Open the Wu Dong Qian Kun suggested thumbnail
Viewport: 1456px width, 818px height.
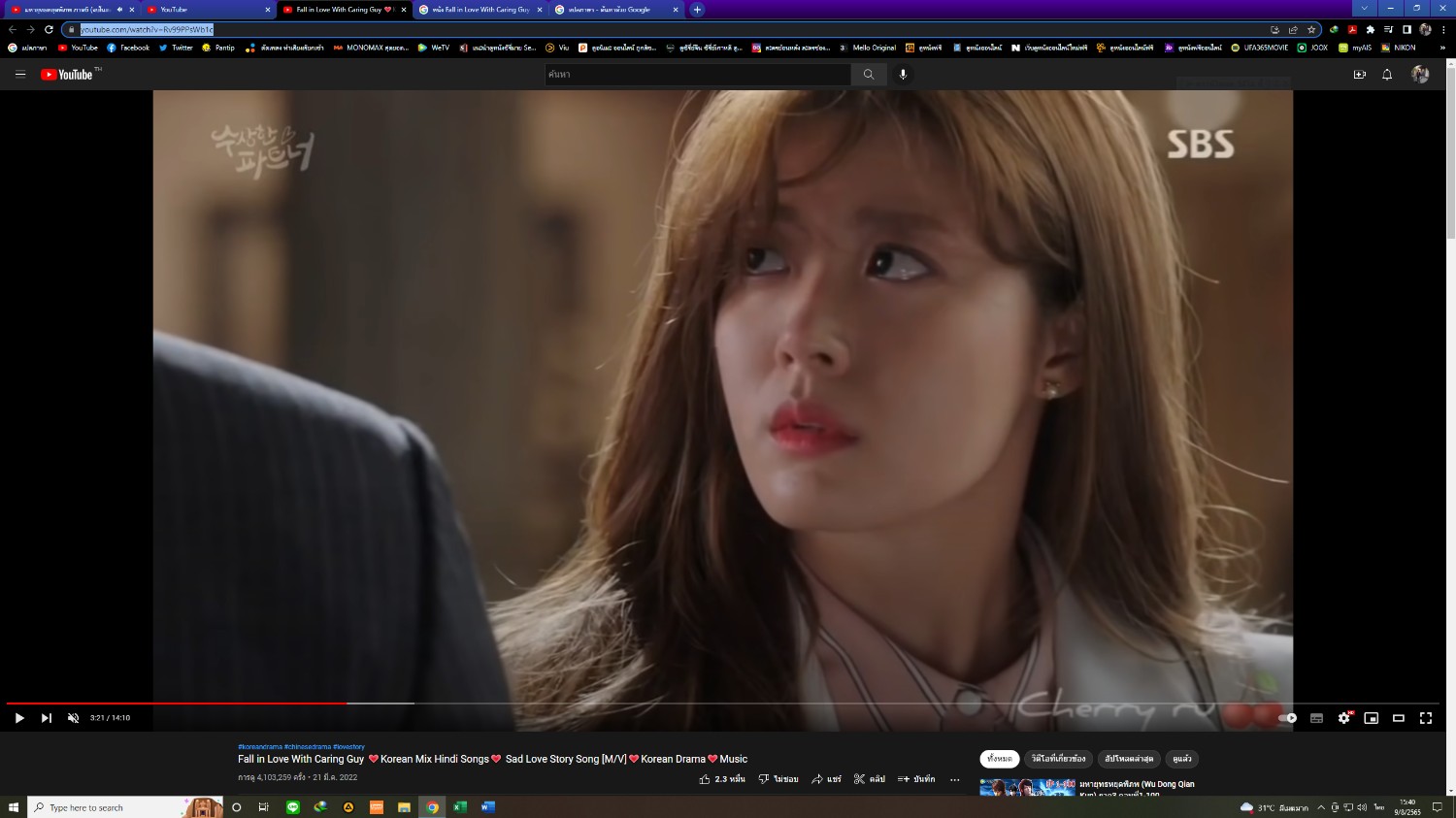(x=1027, y=787)
